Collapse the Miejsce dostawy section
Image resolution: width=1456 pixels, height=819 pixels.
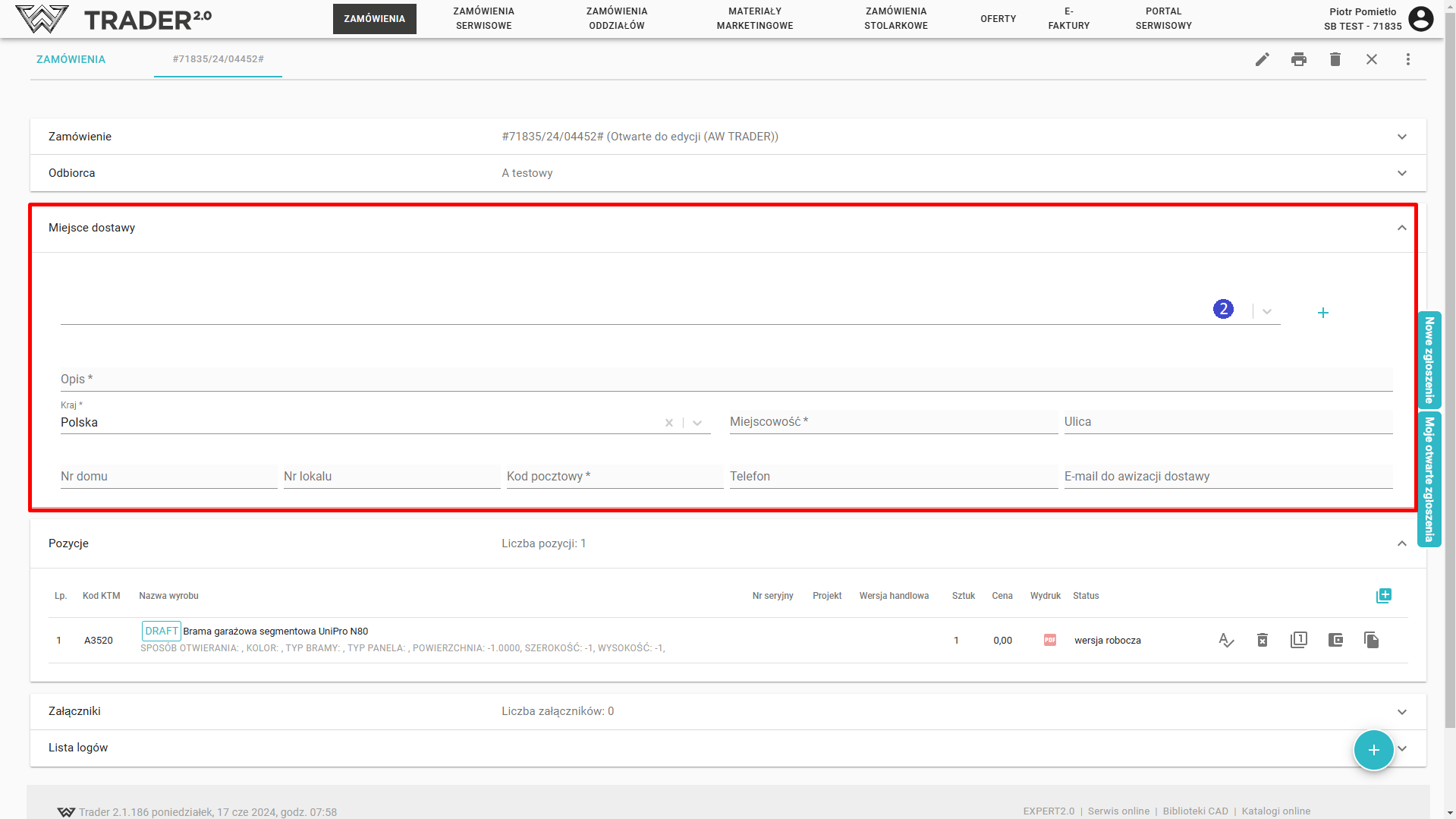pos(1401,228)
